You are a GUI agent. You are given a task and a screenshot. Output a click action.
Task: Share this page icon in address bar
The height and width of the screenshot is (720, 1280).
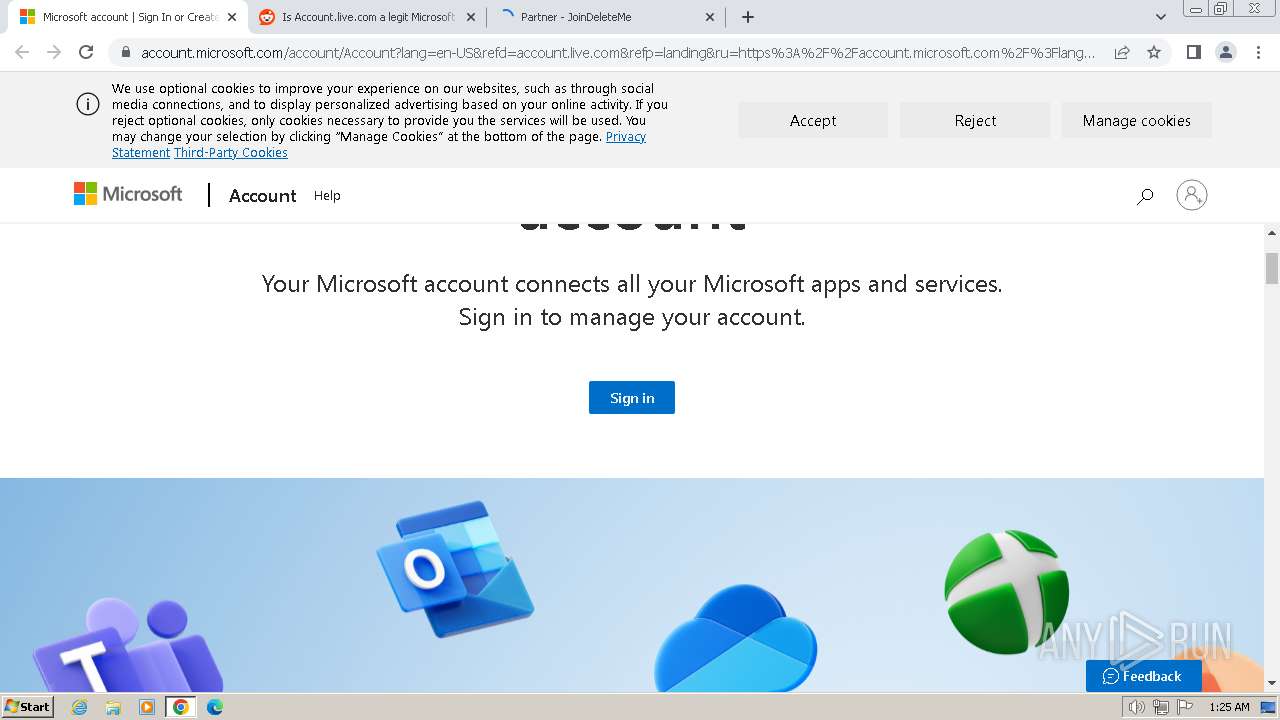tap(1122, 52)
